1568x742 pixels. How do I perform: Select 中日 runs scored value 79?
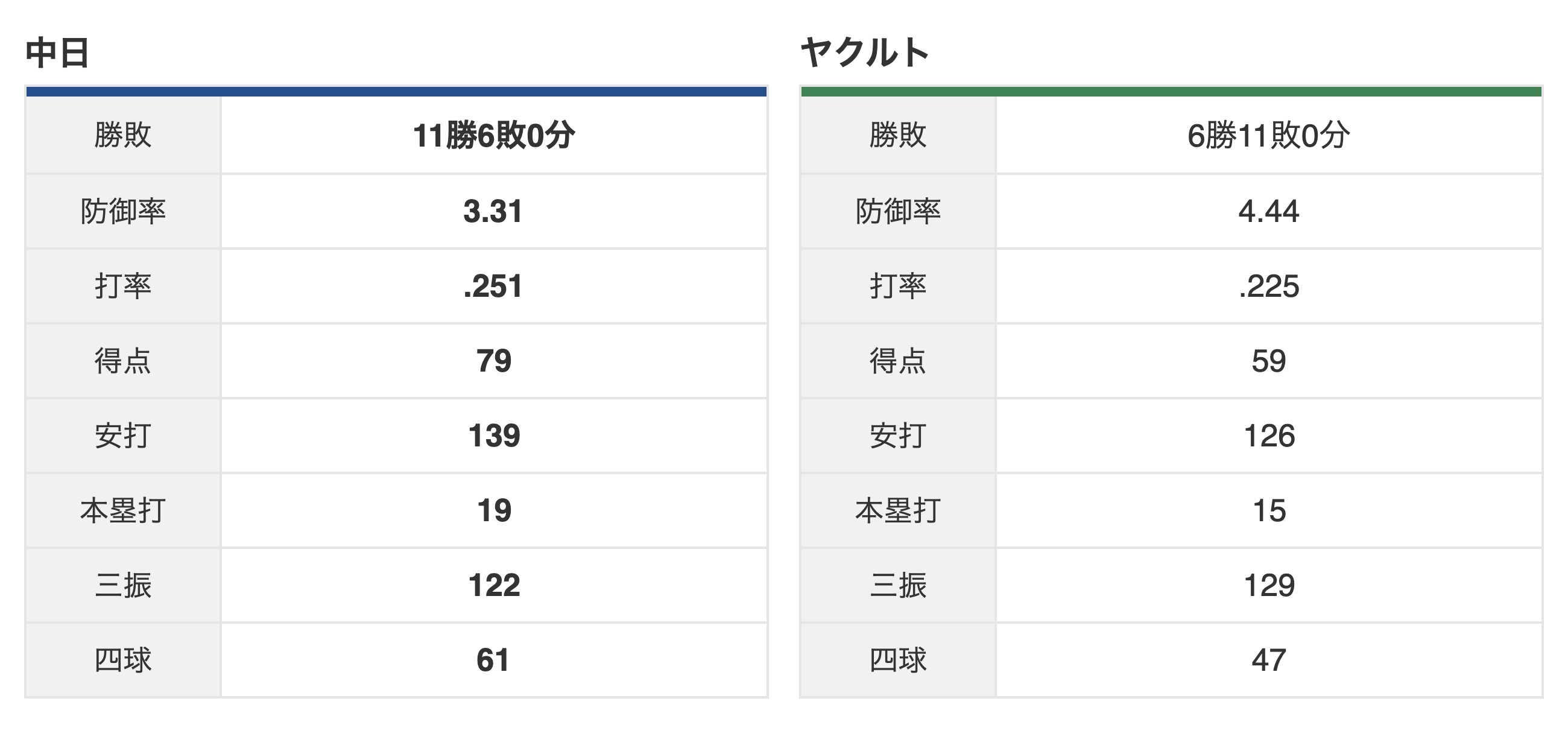[494, 361]
